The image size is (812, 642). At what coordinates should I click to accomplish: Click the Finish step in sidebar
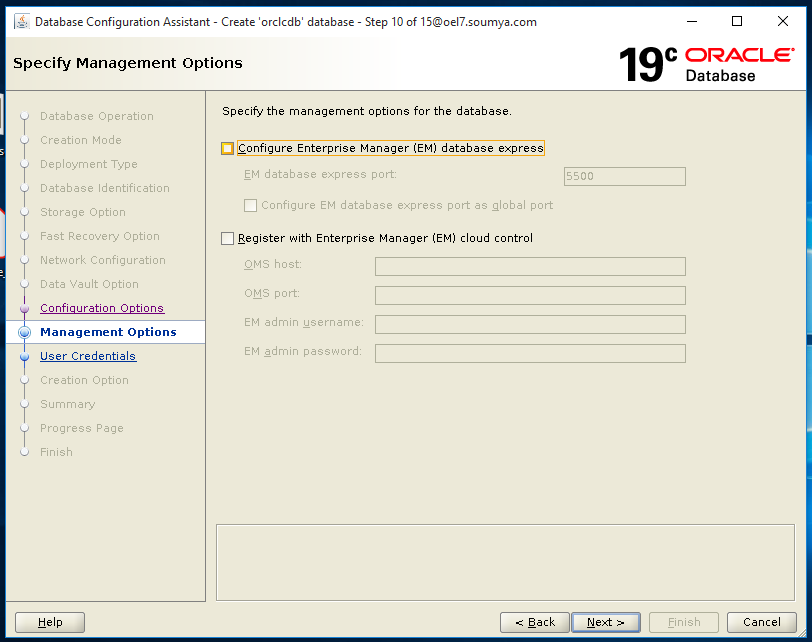(56, 452)
